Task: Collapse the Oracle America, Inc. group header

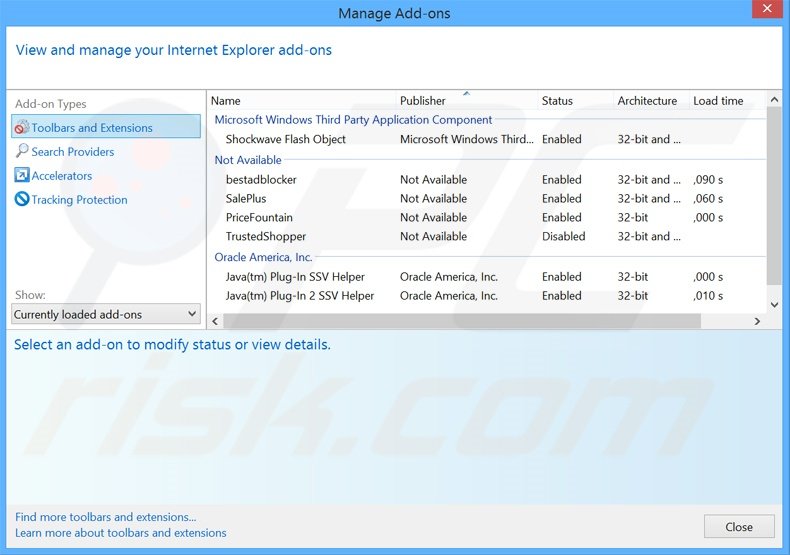Action: tap(263, 257)
